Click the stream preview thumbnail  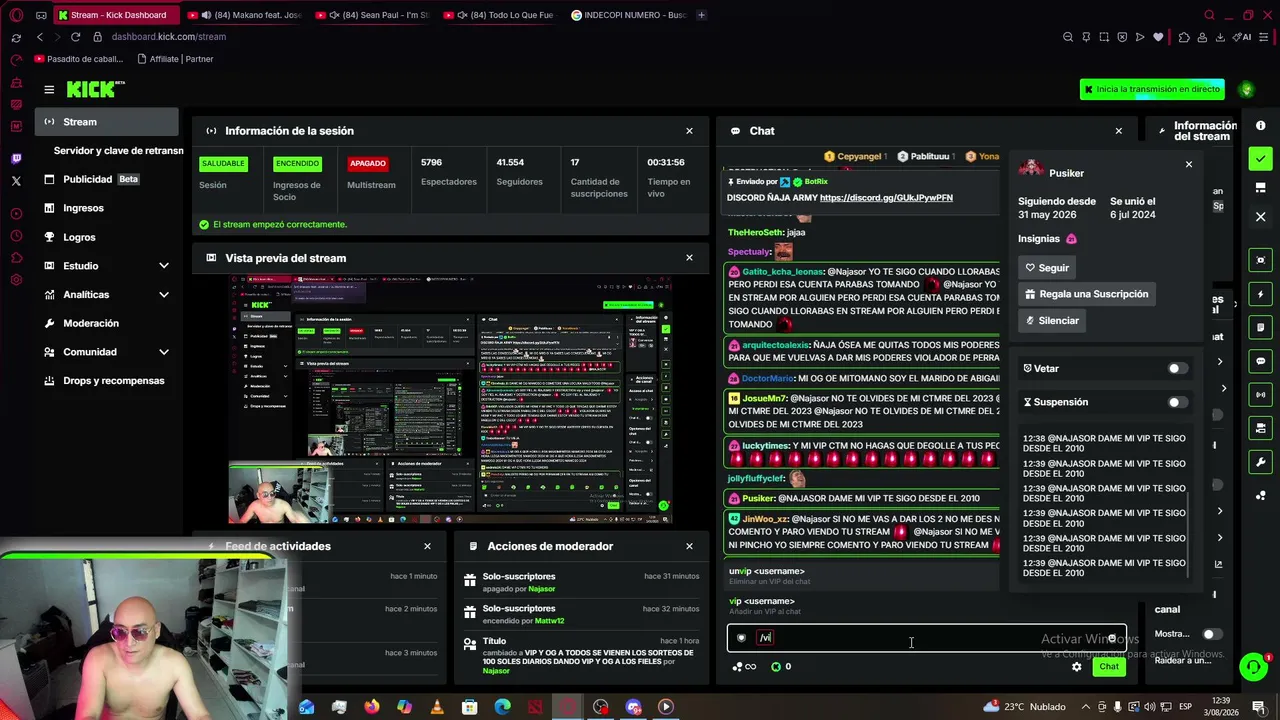coord(450,399)
